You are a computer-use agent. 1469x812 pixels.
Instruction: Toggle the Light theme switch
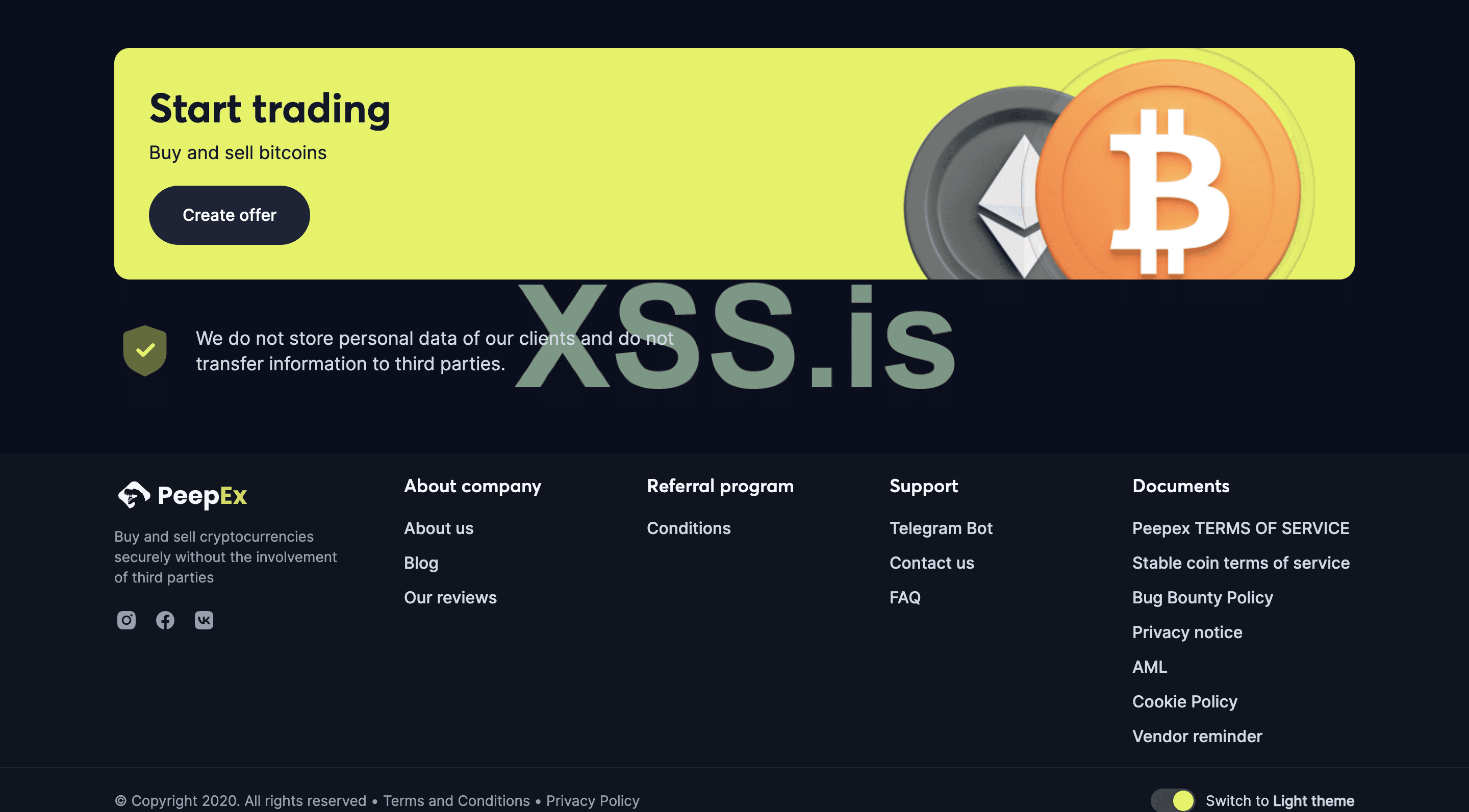[x=1173, y=800]
